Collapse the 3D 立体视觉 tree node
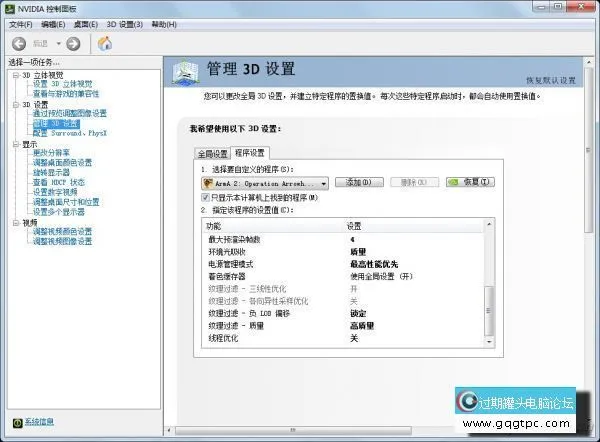The height and width of the screenshot is (442, 600). coord(16,75)
